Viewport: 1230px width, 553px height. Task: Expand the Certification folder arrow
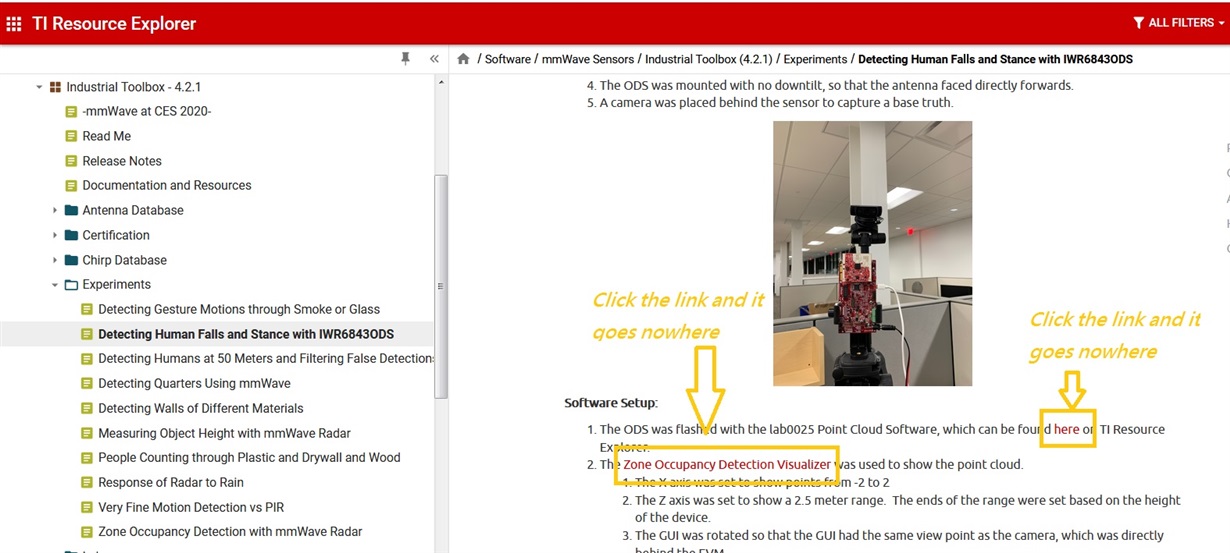(x=56, y=235)
